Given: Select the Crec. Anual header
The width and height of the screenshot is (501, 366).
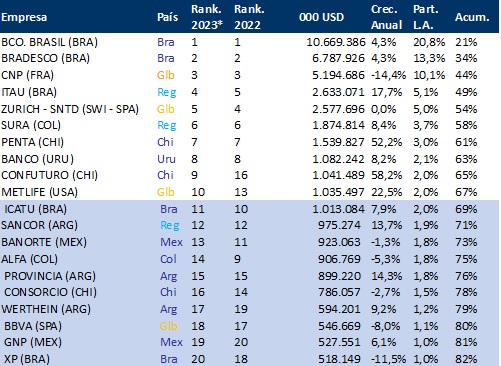Looking at the screenshot, I should tap(387, 17).
